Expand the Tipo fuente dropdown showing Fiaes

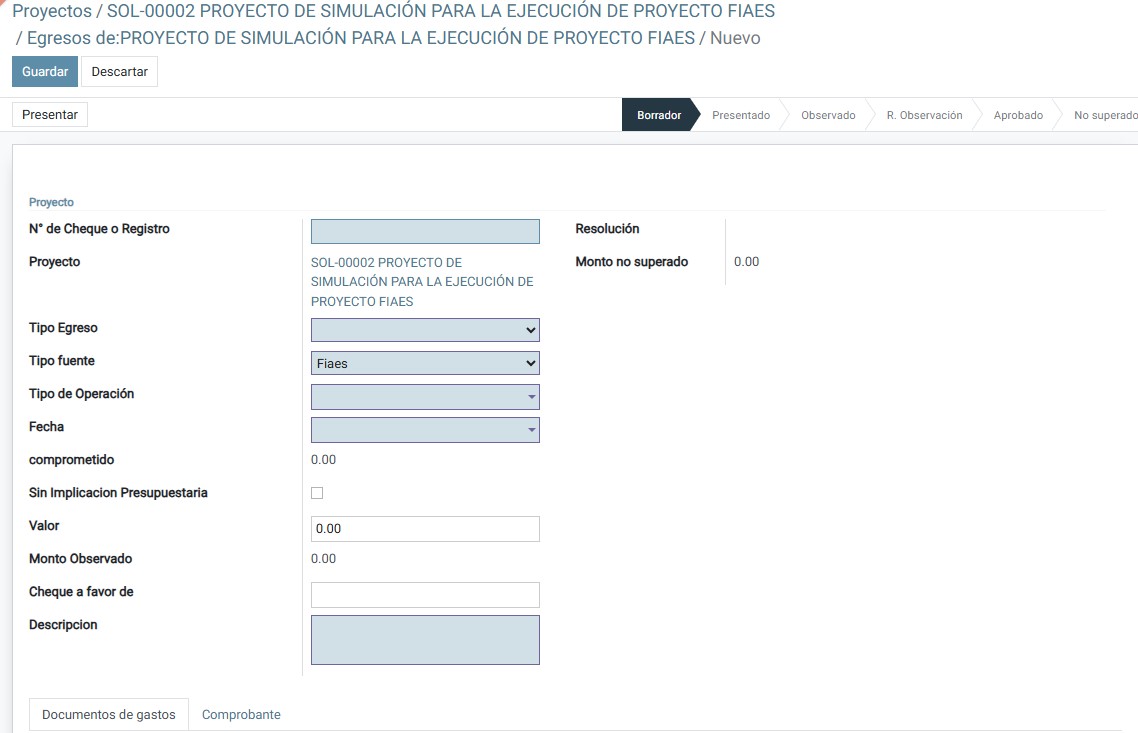[x=425, y=363]
